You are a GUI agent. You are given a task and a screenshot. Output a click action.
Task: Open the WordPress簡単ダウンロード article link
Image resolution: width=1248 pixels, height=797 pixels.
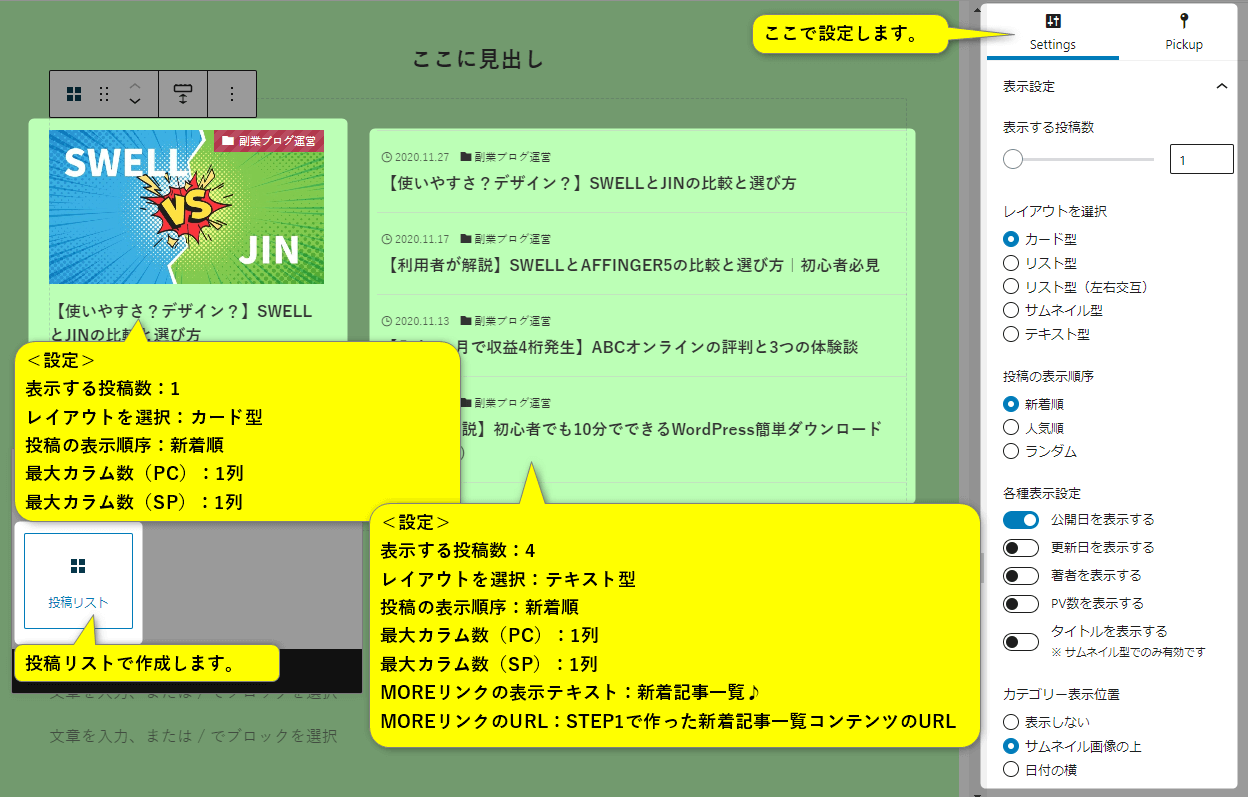point(671,429)
